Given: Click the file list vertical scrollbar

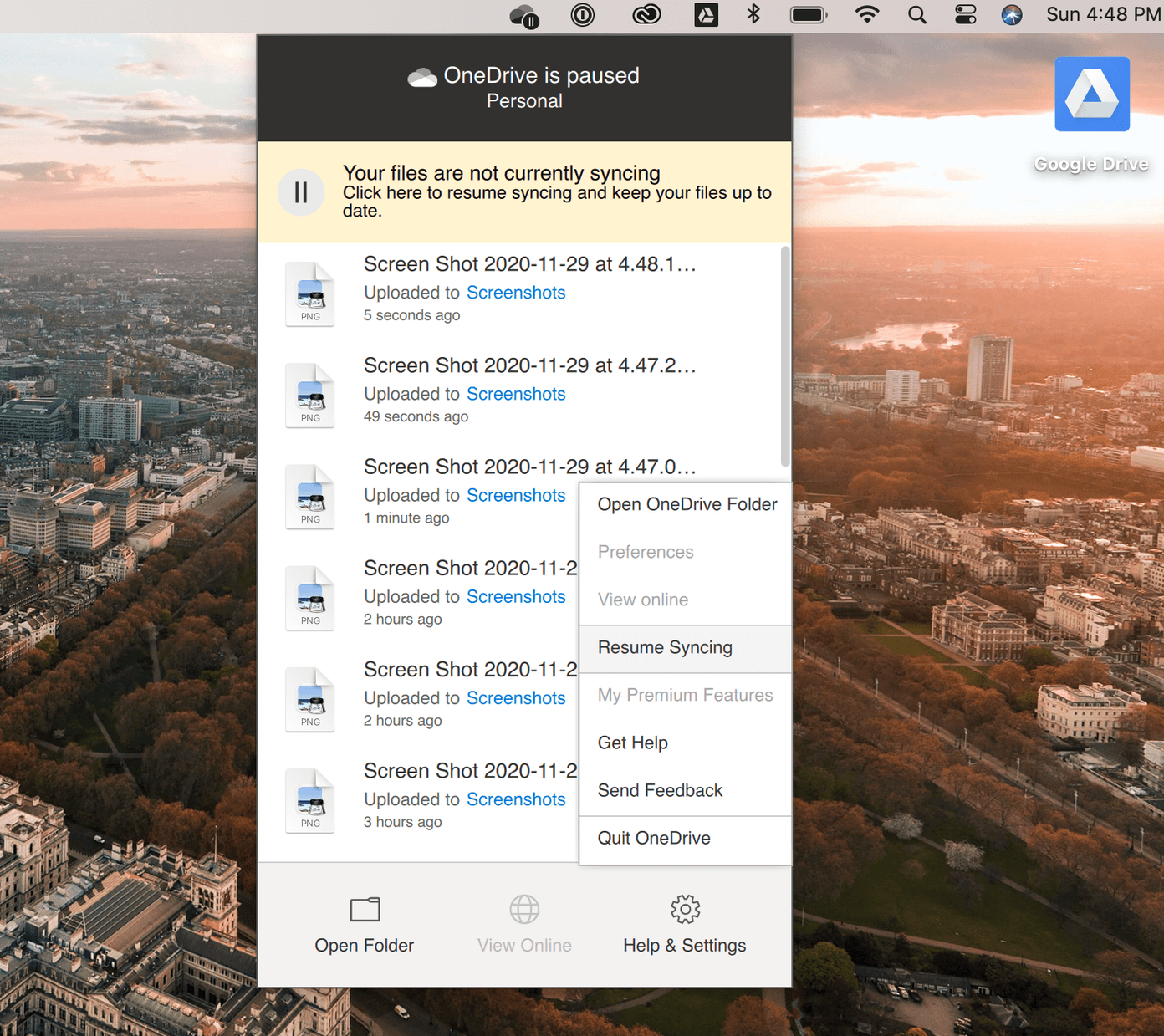Looking at the screenshot, I should [x=785, y=356].
